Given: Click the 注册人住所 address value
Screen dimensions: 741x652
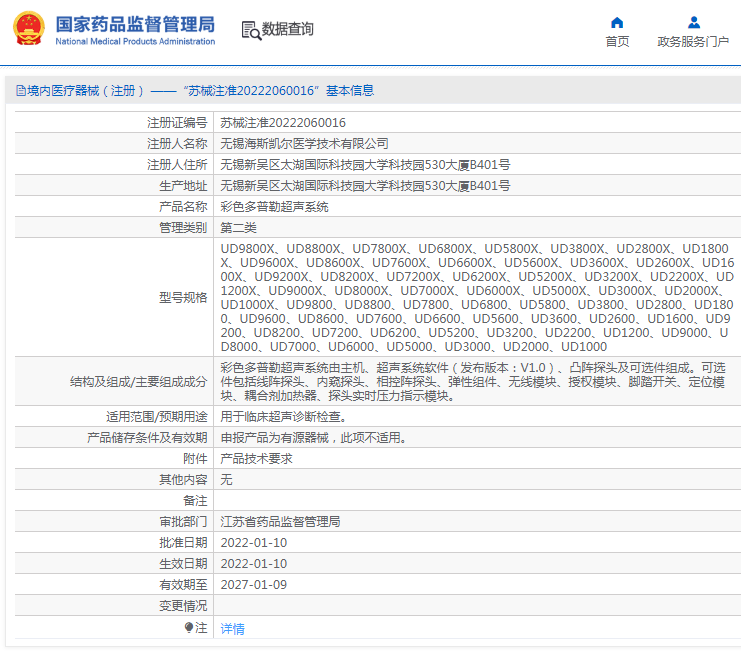Looking at the screenshot, I should point(365,165).
